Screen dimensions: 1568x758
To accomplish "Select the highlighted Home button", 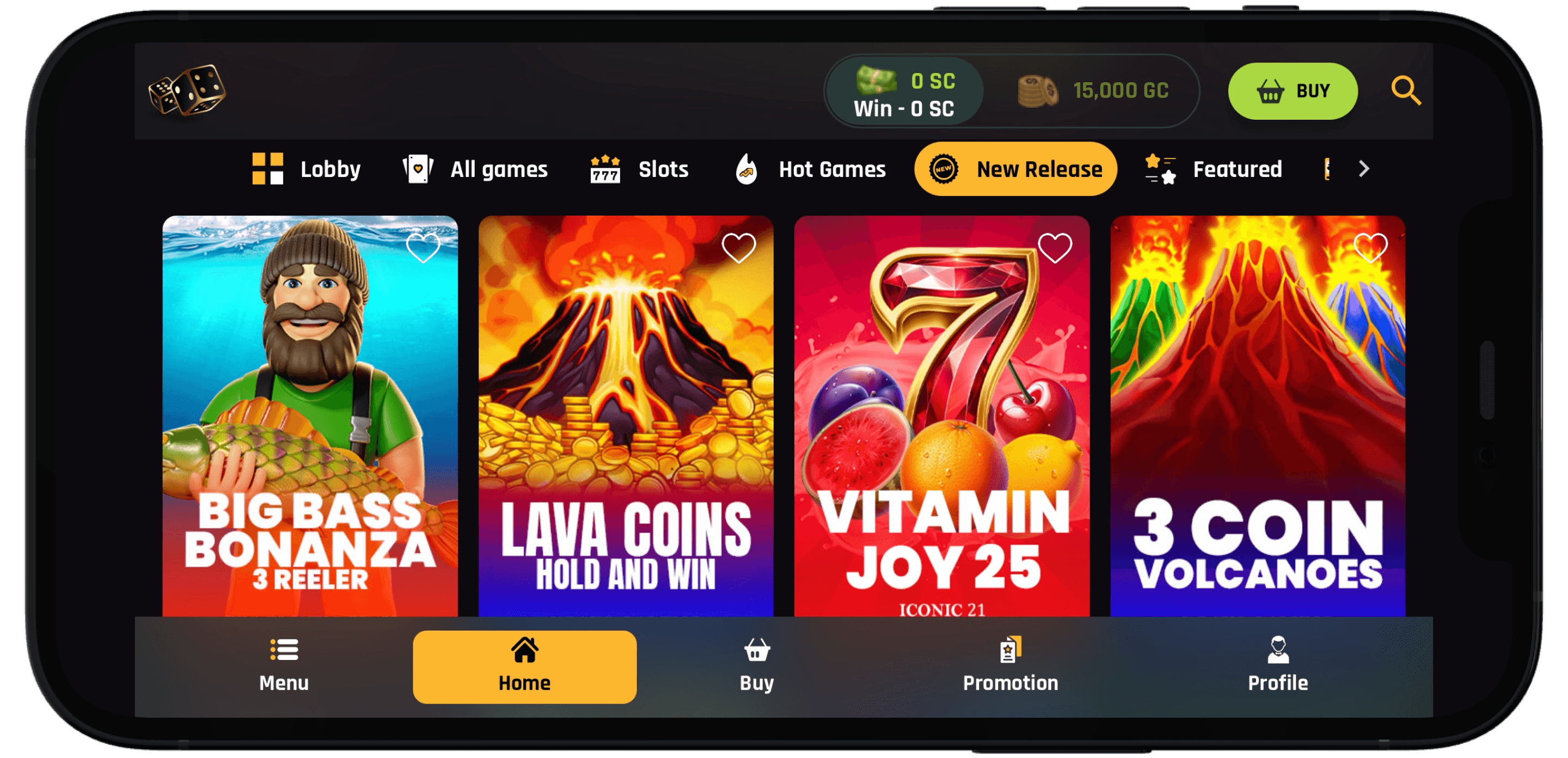I will click(524, 667).
